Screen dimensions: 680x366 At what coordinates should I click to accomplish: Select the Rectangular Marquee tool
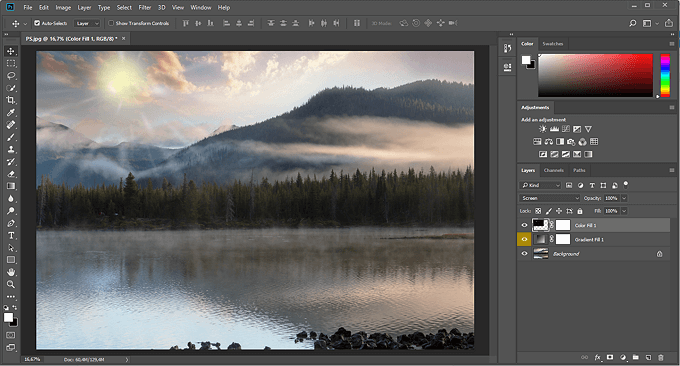11,63
